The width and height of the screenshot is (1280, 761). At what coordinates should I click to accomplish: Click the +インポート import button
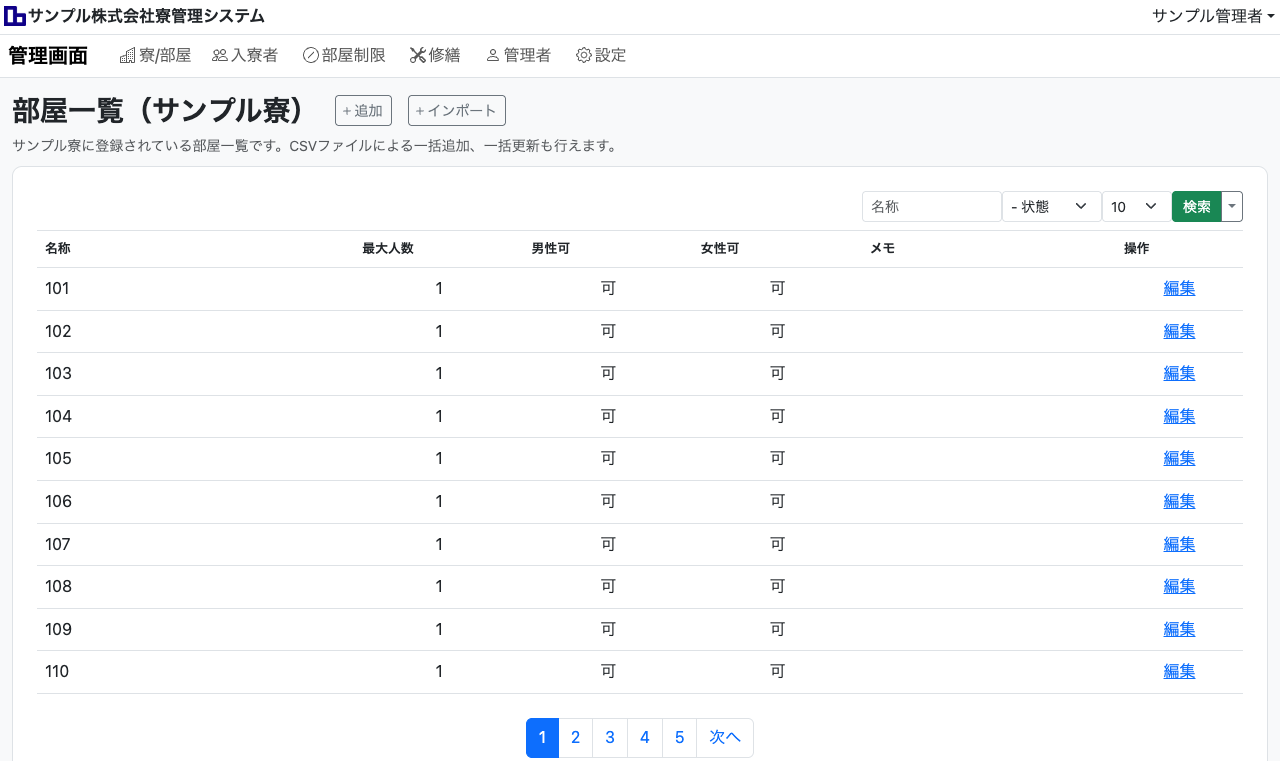(x=457, y=111)
